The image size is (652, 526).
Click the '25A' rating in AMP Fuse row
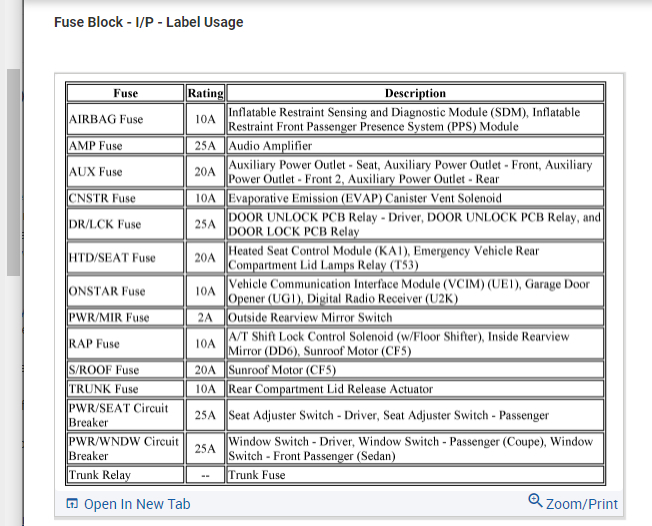205,146
